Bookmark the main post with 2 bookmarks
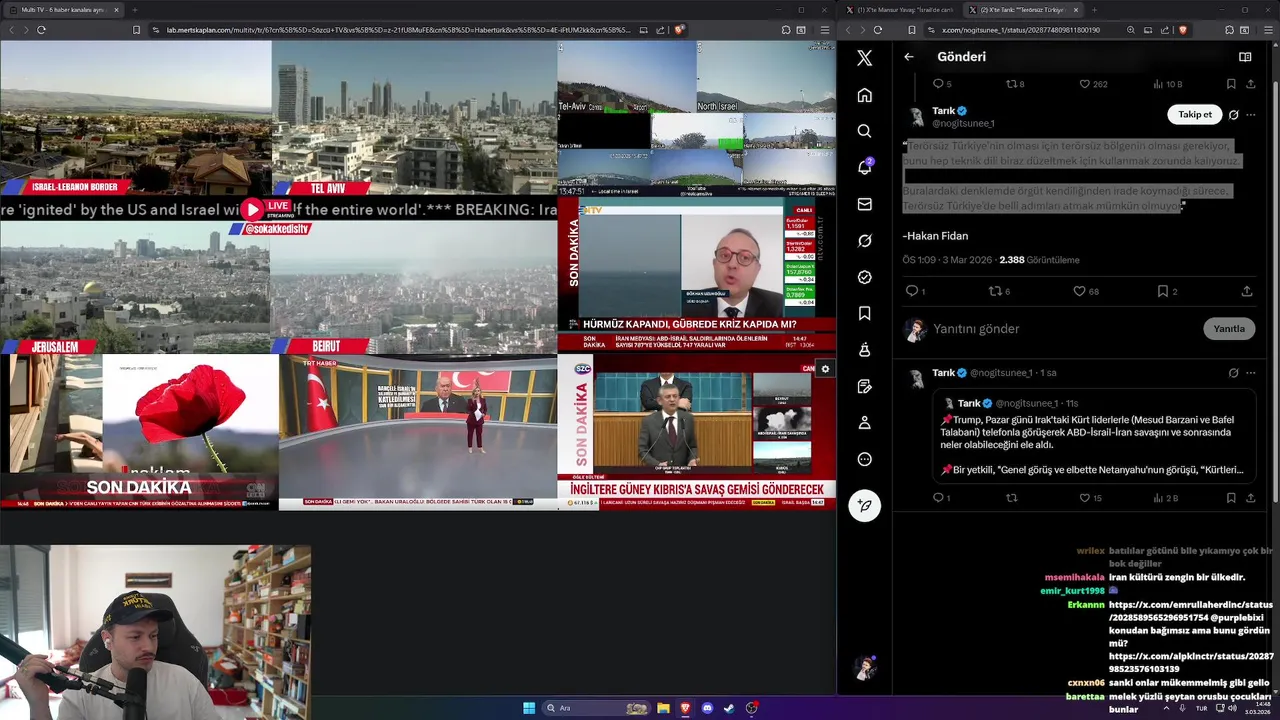 pos(1167,291)
